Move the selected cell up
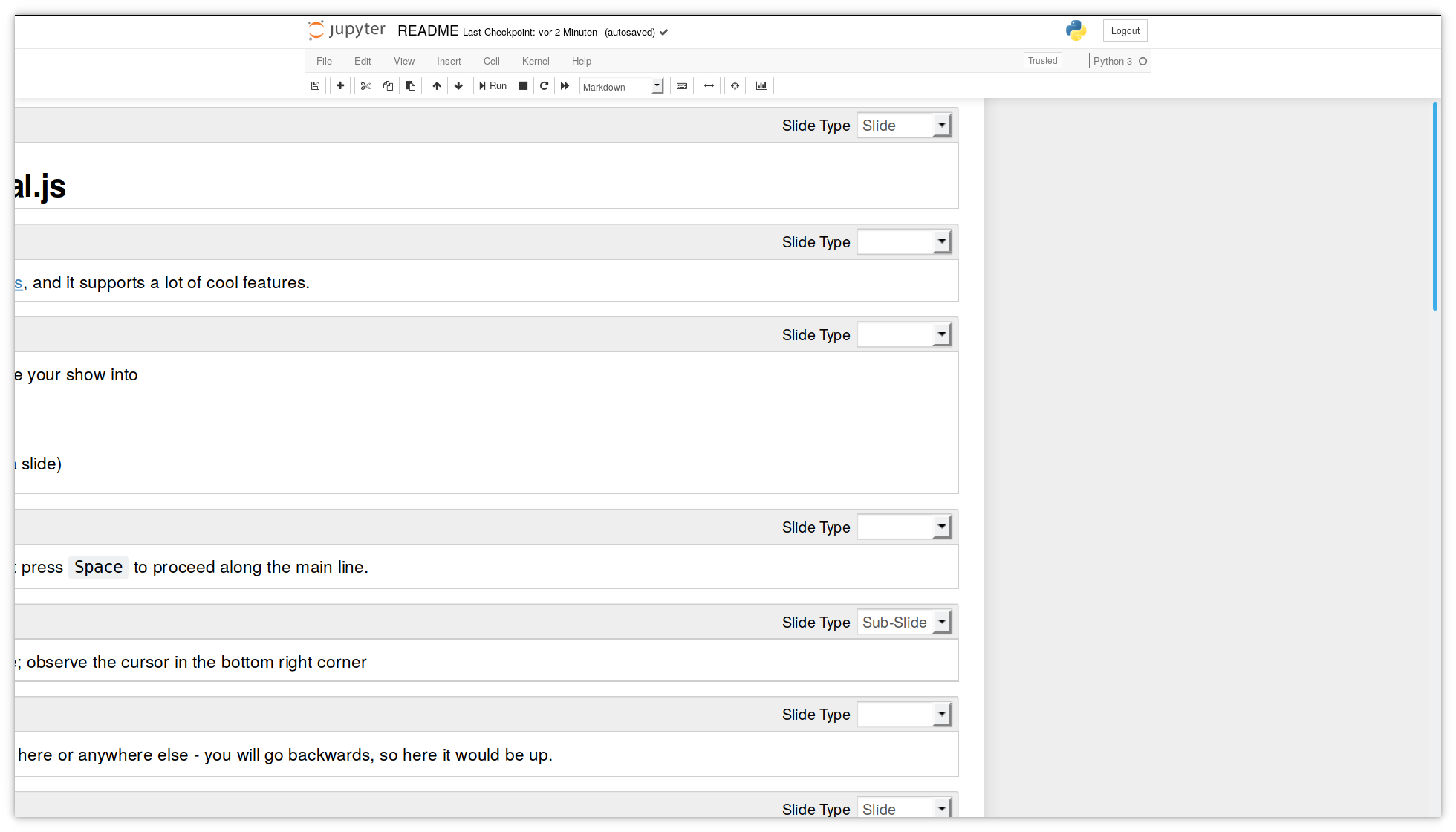 pos(437,86)
